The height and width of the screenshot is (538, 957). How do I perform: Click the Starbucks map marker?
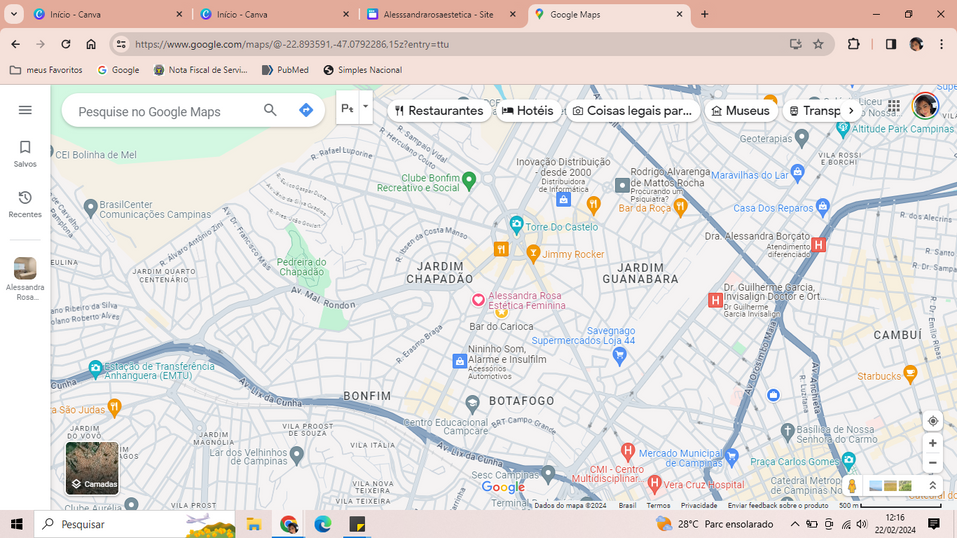click(910, 374)
